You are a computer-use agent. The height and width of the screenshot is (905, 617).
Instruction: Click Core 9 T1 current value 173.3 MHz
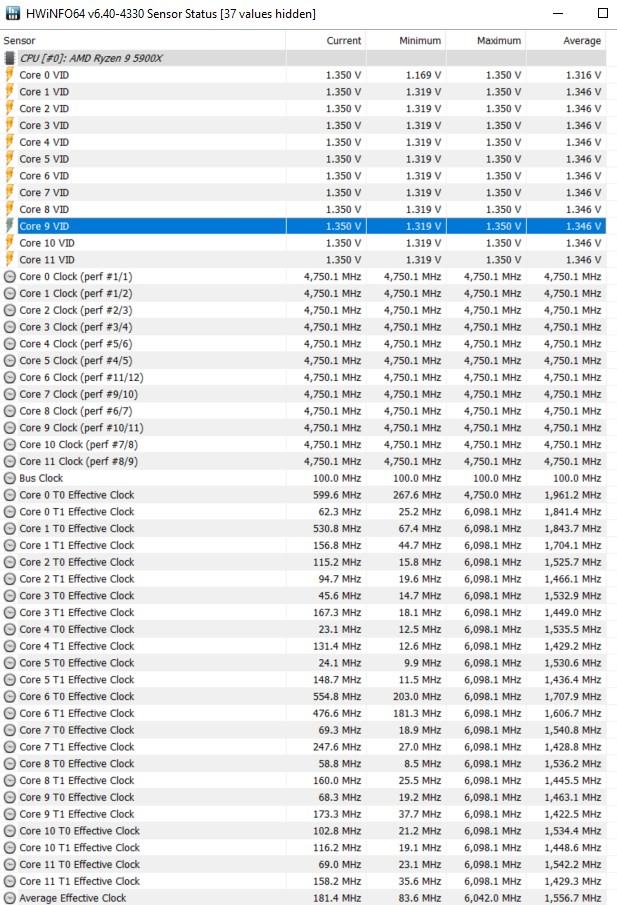click(x=337, y=814)
